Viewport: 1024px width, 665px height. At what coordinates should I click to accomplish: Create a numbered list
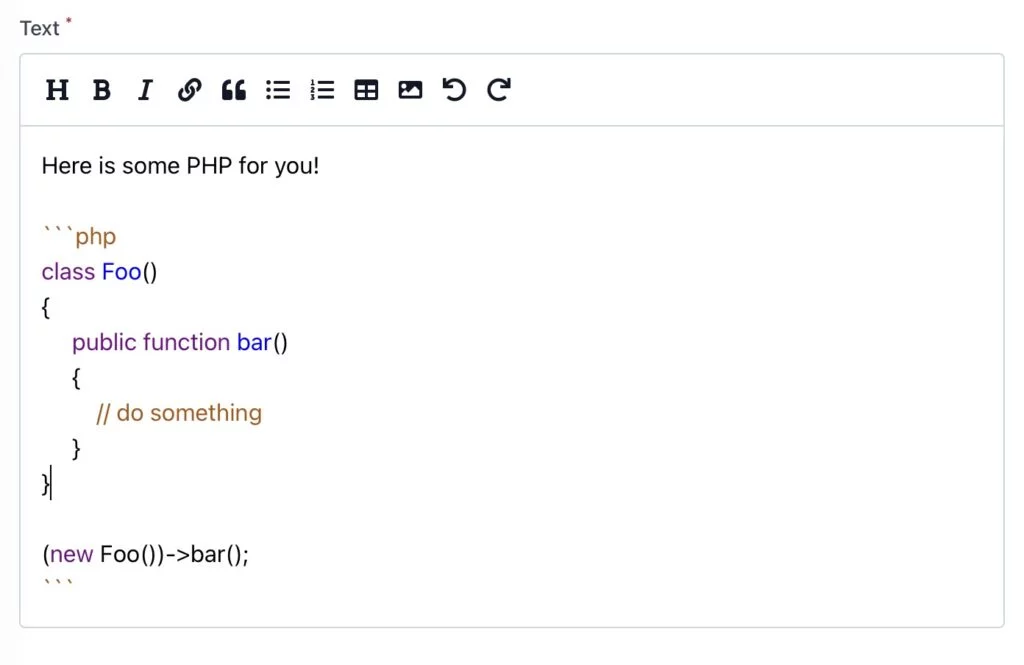coord(322,89)
